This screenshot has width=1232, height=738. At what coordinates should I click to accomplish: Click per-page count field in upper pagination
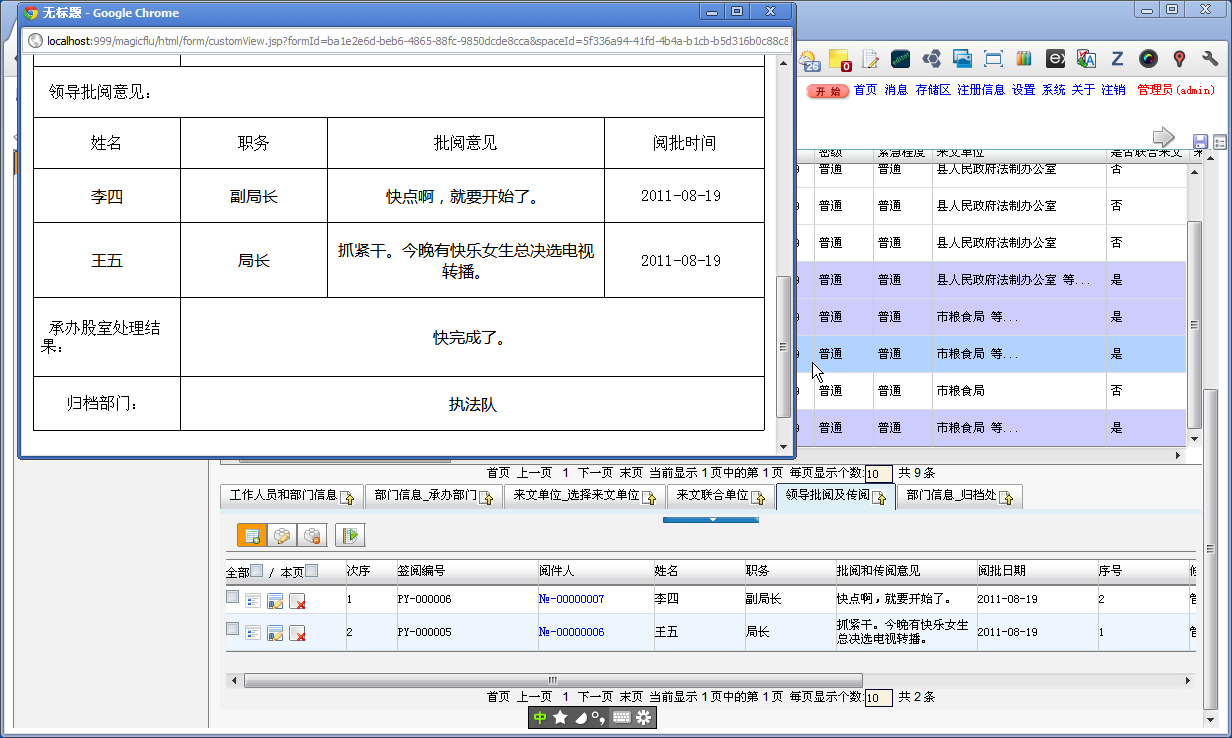pos(878,474)
